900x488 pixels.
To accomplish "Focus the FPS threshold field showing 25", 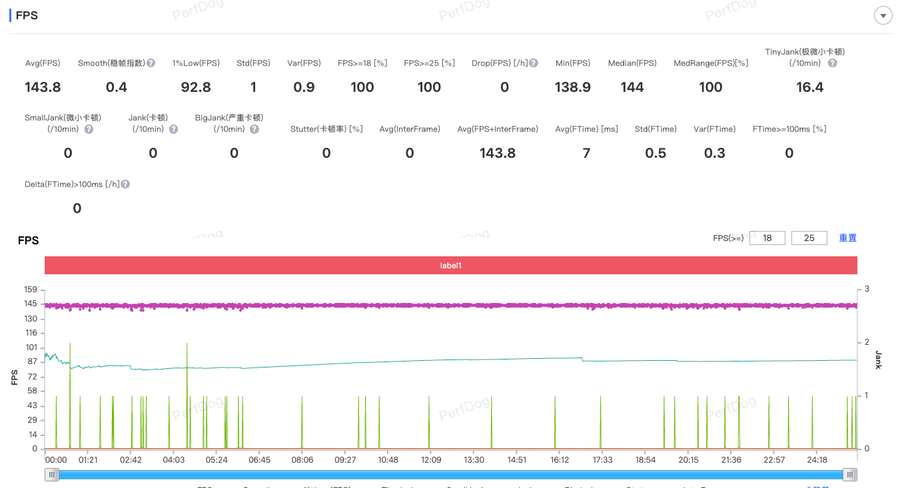I will click(x=809, y=238).
